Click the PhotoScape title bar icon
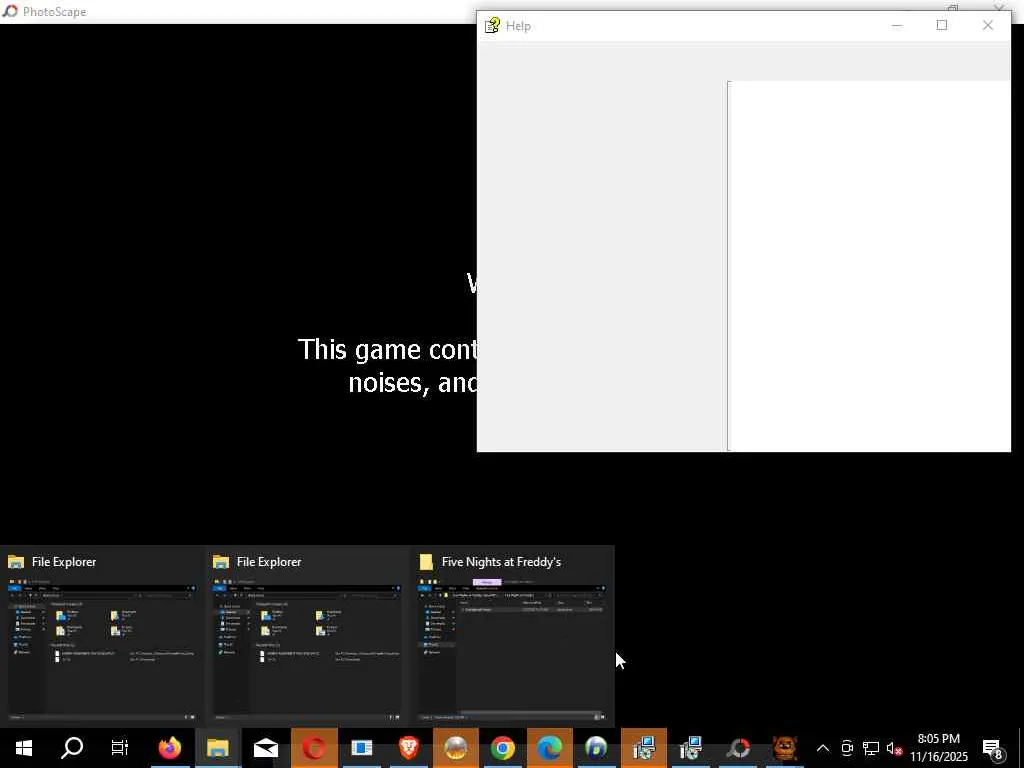Viewport: 1024px width, 768px height. pyautogui.click(x=10, y=11)
